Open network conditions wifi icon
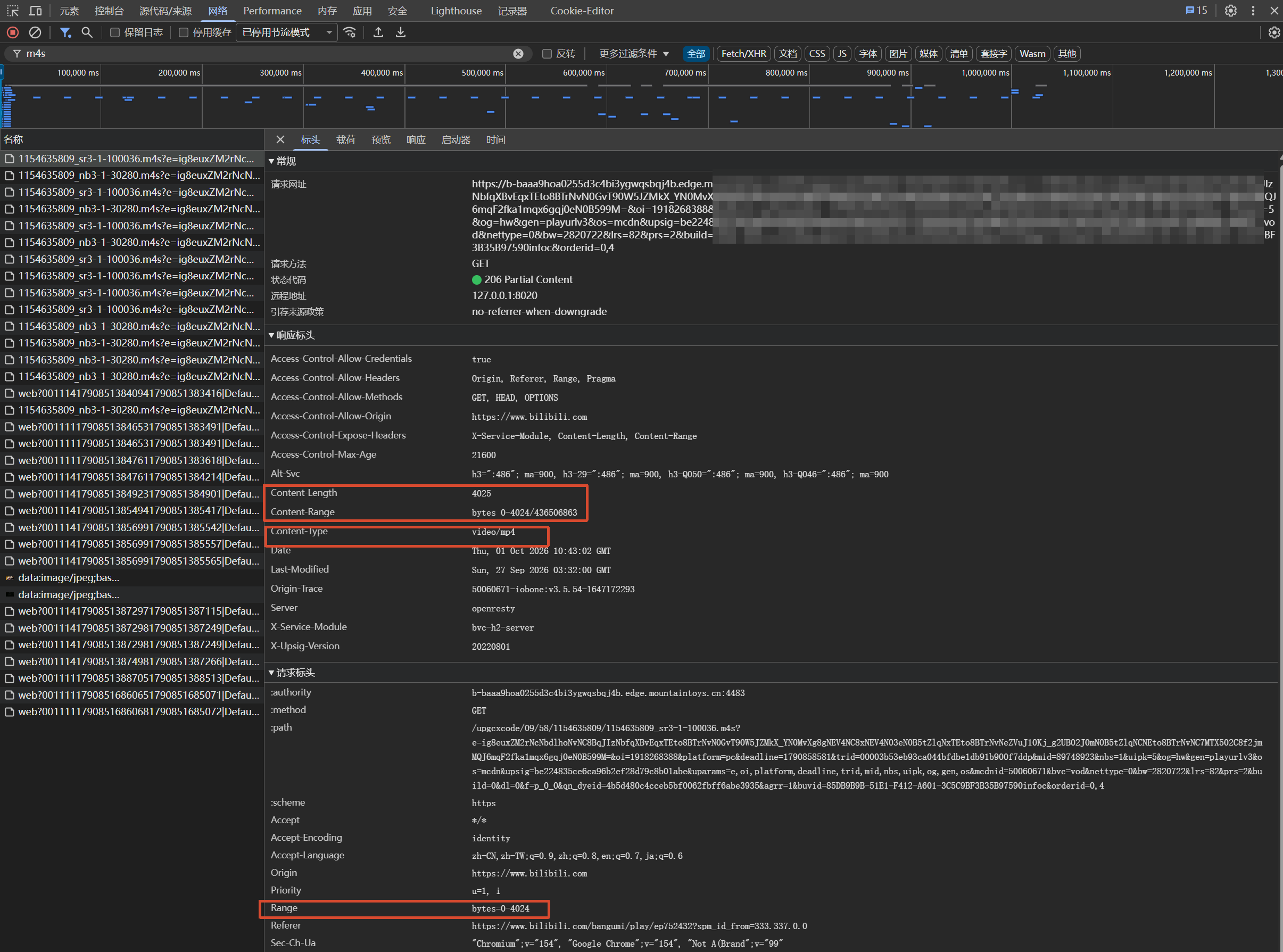The height and width of the screenshot is (952, 1283). 350,32
